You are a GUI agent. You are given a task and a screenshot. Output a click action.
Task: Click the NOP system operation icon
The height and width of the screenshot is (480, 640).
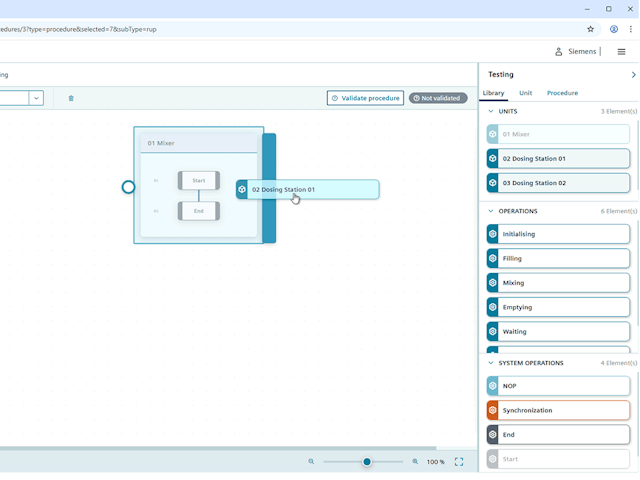[x=493, y=386]
